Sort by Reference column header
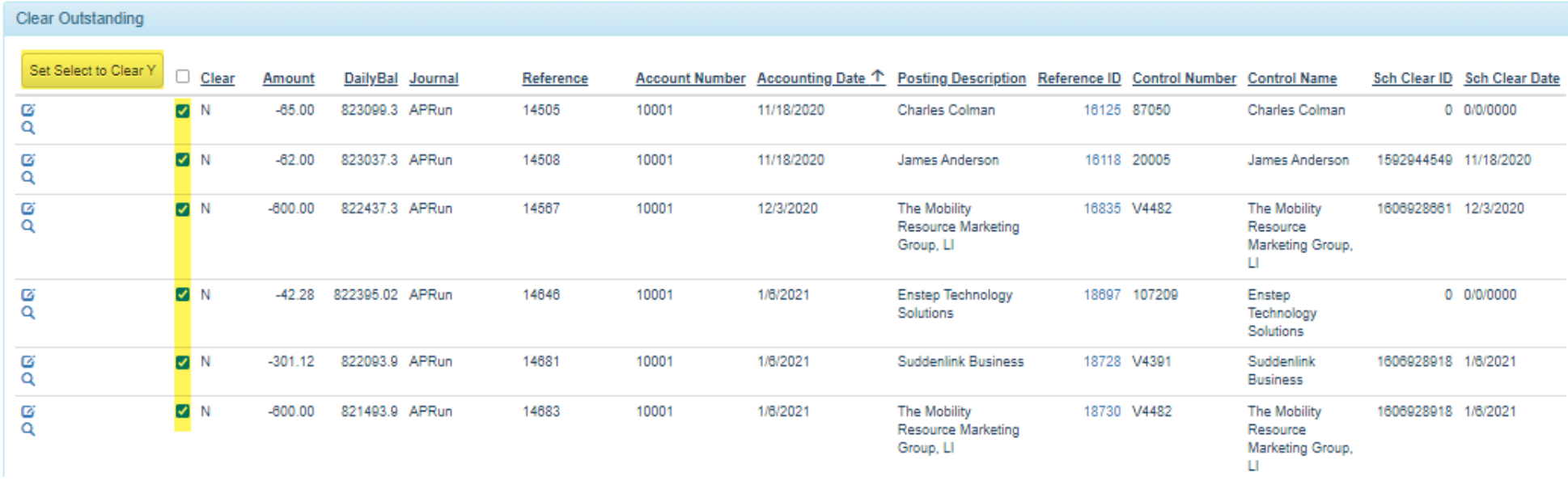 pos(555,78)
